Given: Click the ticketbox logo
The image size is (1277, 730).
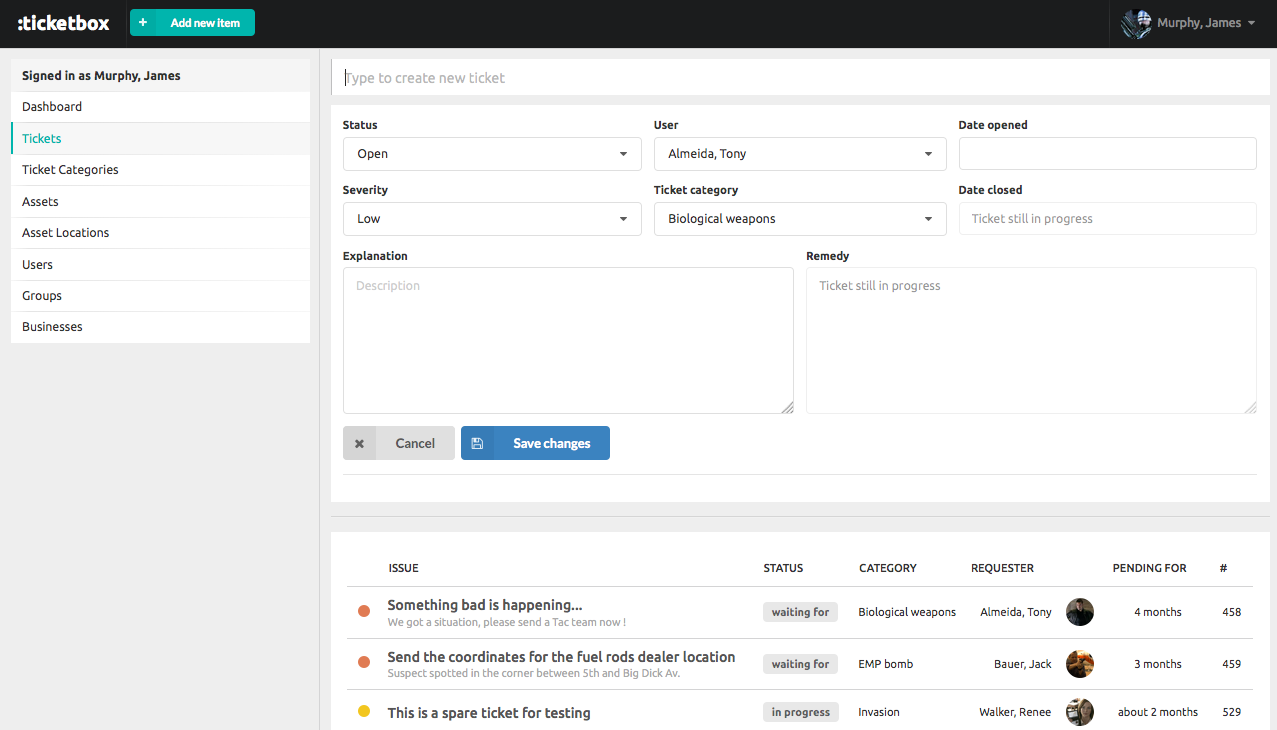Looking at the screenshot, I should [x=64, y=22].
